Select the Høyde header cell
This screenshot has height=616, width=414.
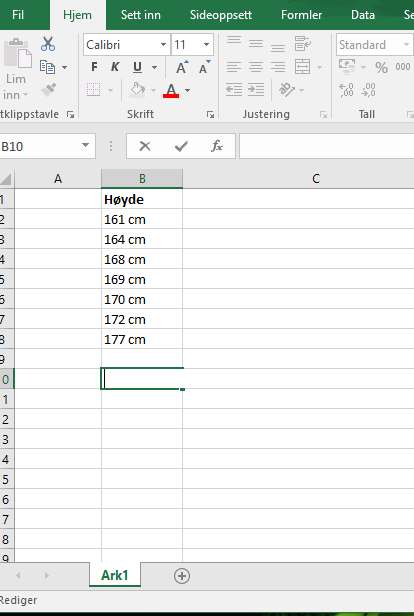[142, 199]
